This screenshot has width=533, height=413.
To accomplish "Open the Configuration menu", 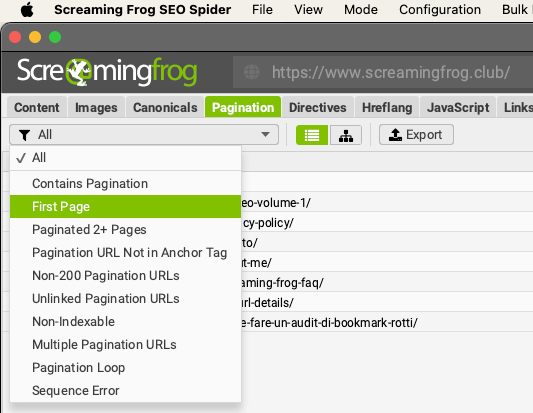I will tap(440, 10).
